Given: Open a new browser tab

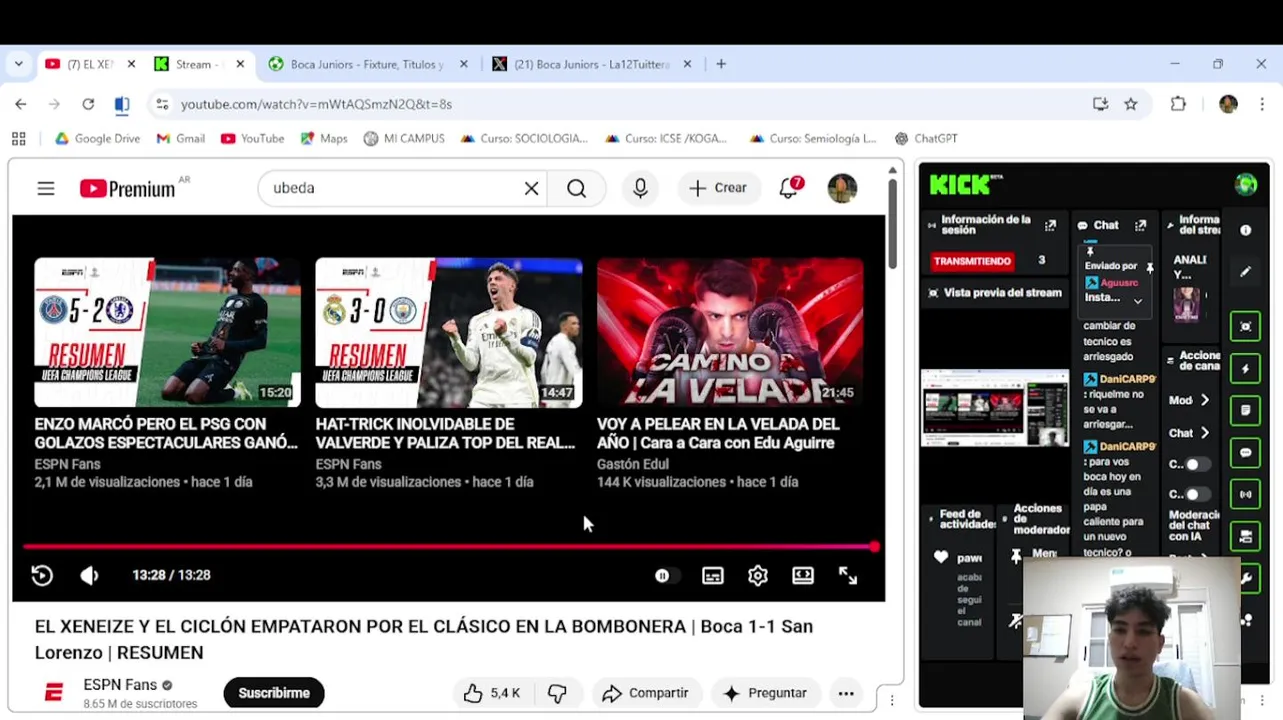Looking at the screenshot, I should 721,64.
